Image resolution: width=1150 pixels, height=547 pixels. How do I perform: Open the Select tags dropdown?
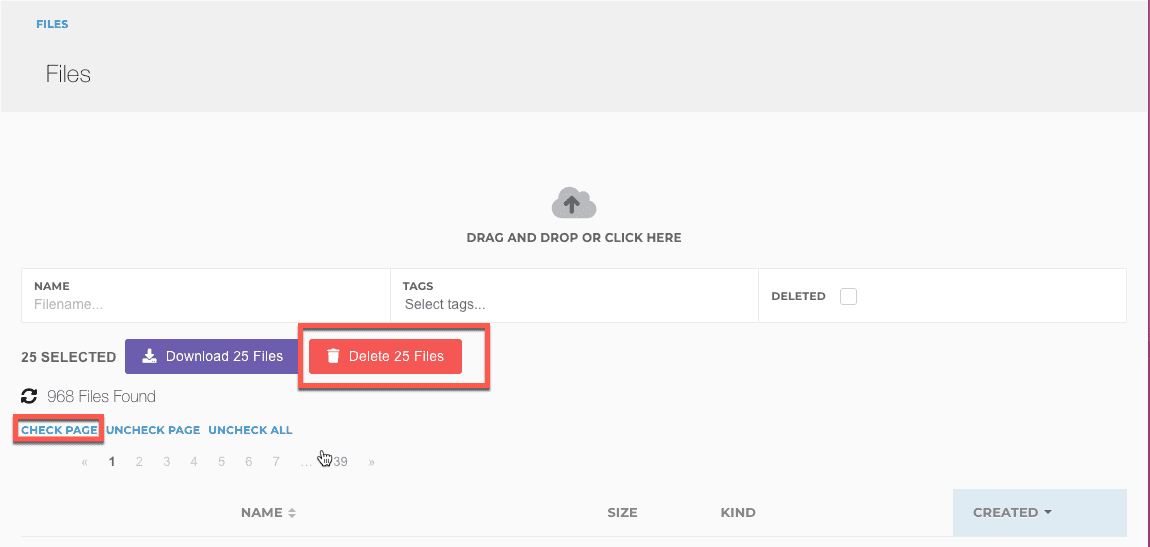(x=573, y=304)
